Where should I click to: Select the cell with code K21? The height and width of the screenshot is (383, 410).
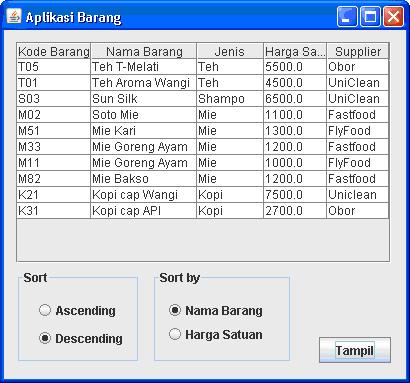(x=54, y=195)
